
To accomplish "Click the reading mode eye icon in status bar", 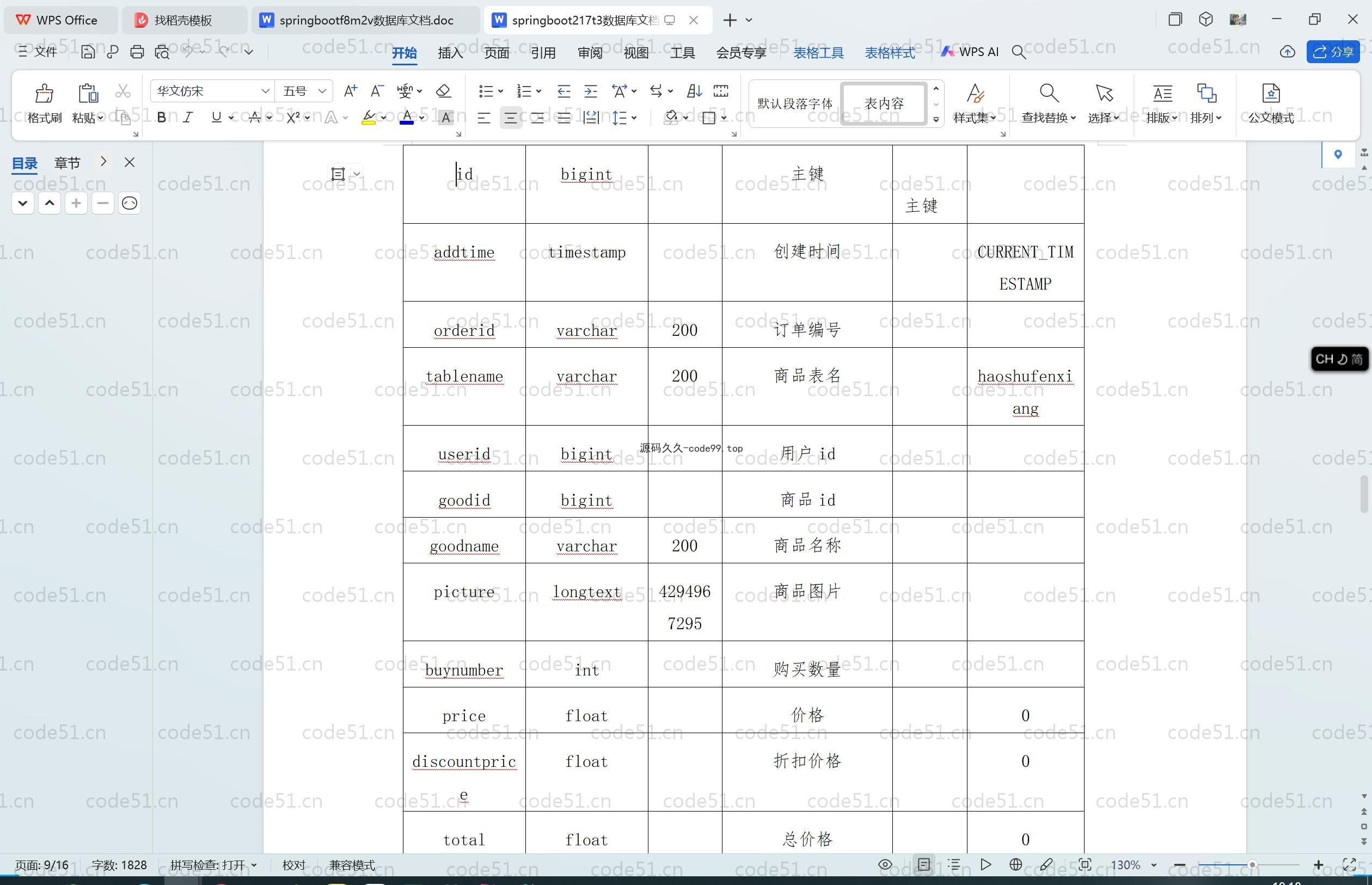I will click(x=885, y=864).
